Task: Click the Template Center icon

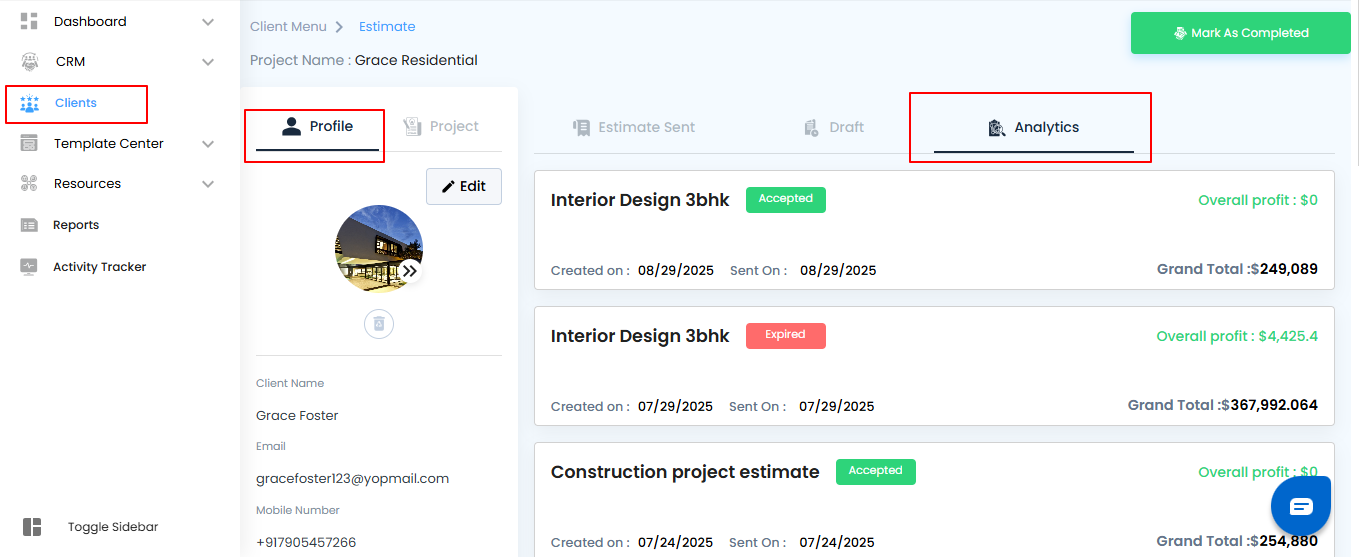Action: pyautogui.click(x=29, y=144)
